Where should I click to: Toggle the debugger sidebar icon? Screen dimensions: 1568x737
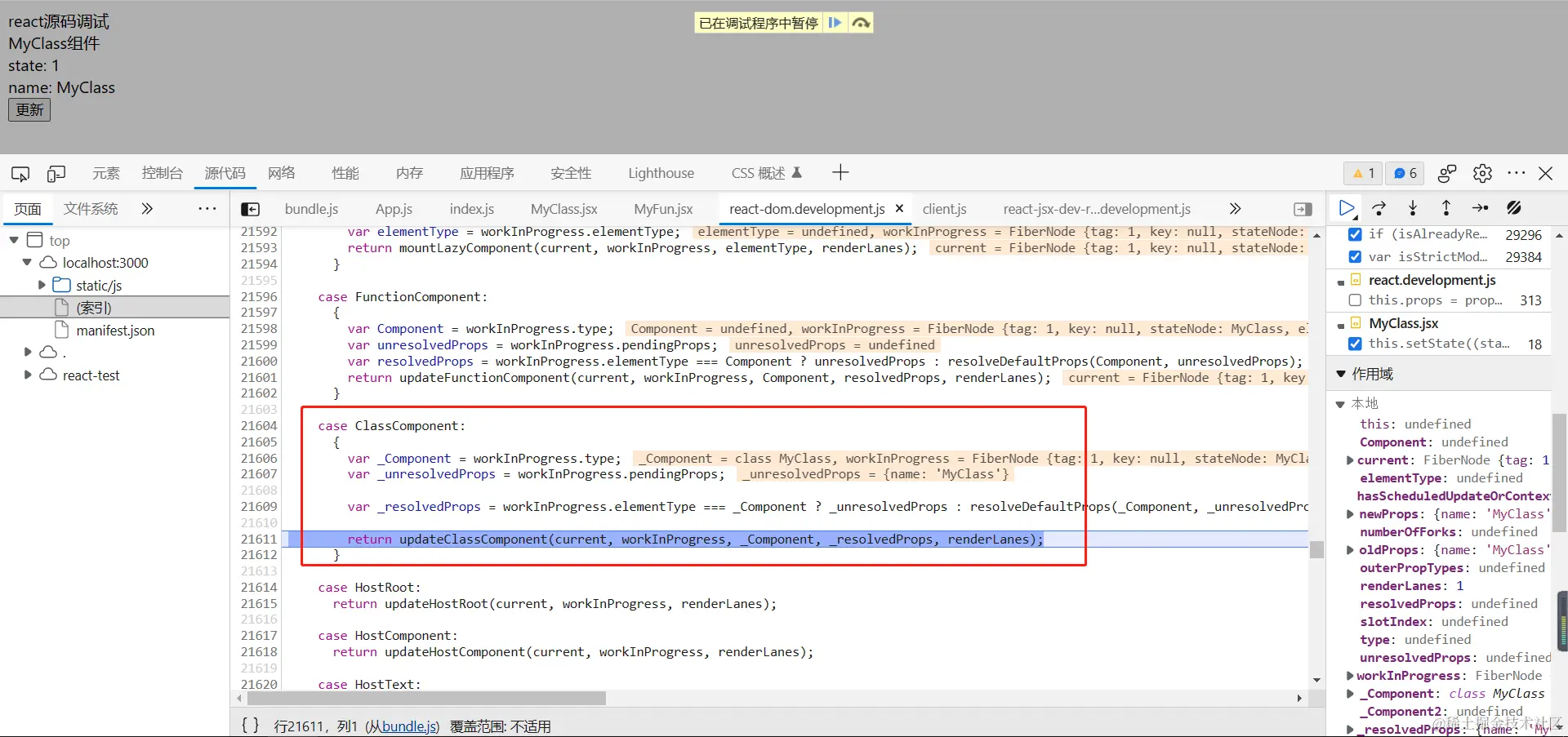(x=1303, y=209)
